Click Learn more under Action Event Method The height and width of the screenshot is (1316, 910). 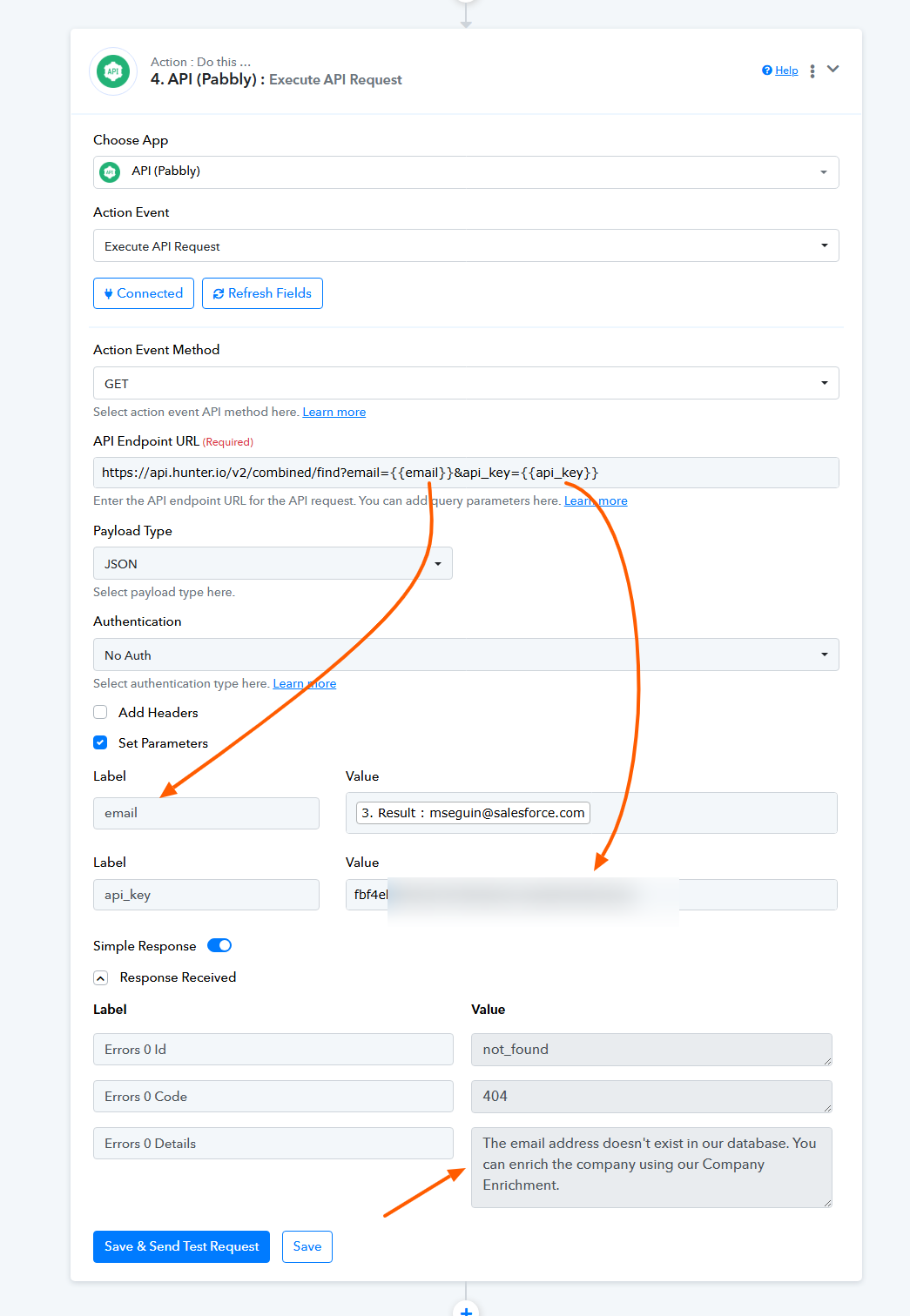tap(334, 412)
